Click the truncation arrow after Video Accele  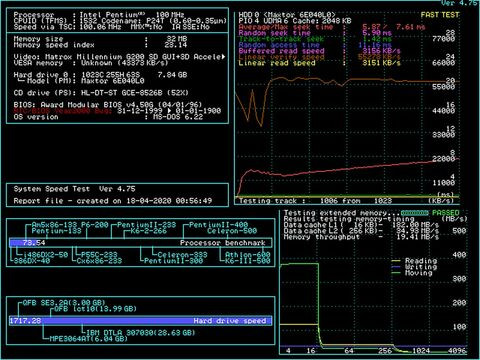click(223, 57)
